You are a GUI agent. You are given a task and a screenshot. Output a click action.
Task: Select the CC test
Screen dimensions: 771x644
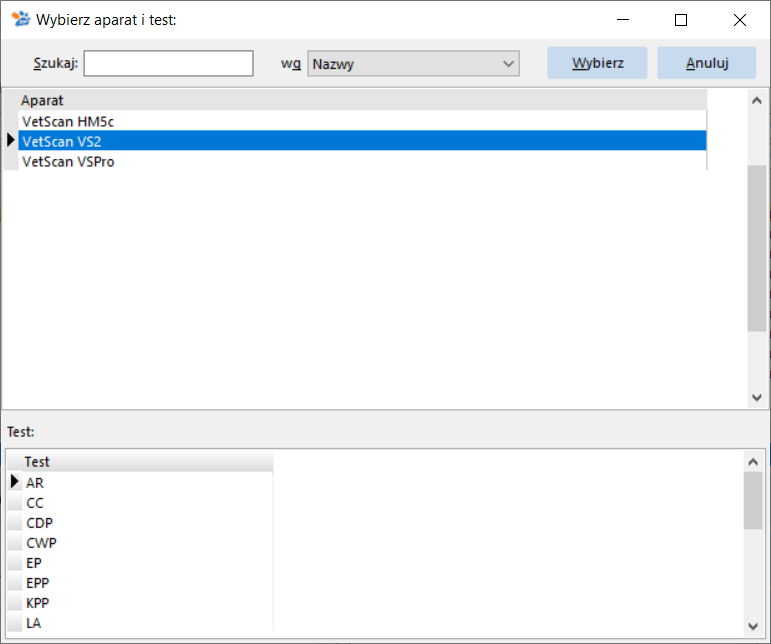tap(148, 503)
